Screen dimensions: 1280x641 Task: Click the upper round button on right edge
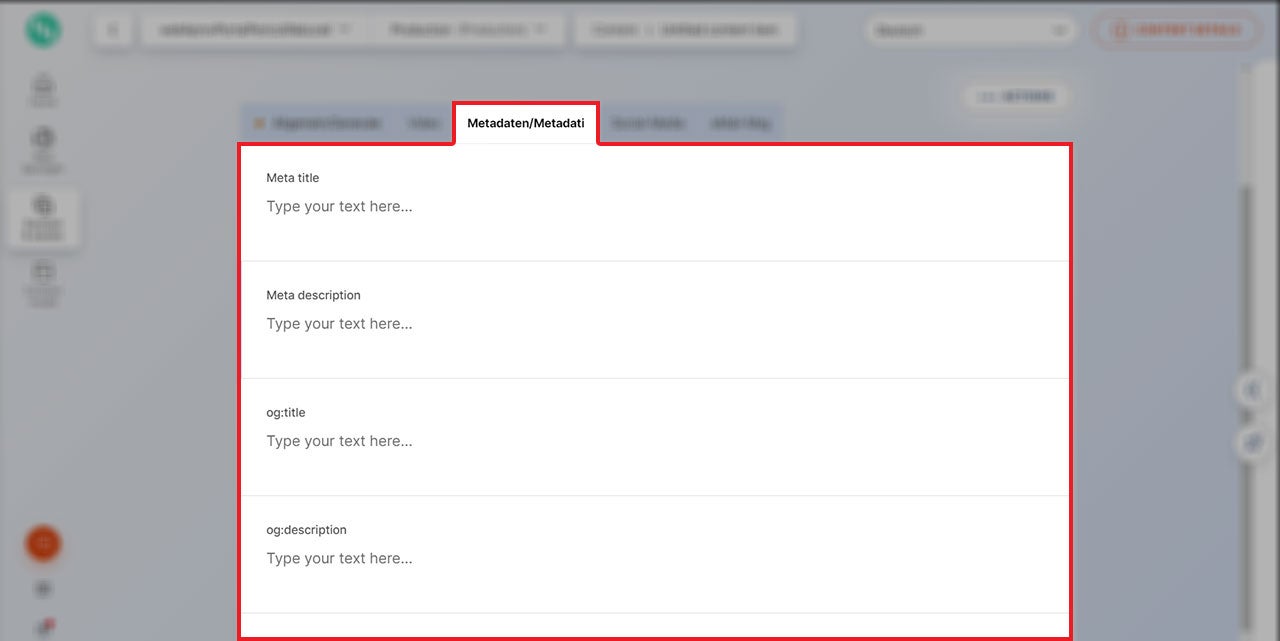coord(1252,390)
